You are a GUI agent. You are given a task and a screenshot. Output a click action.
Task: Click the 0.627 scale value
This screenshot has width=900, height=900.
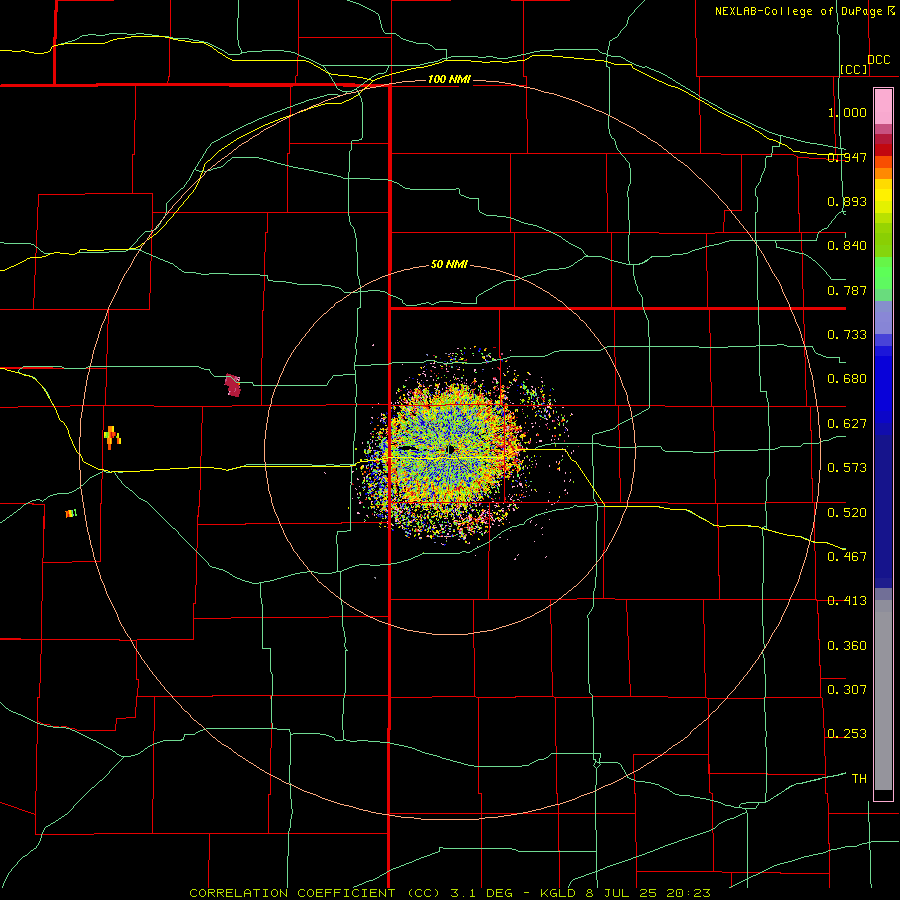847,424
